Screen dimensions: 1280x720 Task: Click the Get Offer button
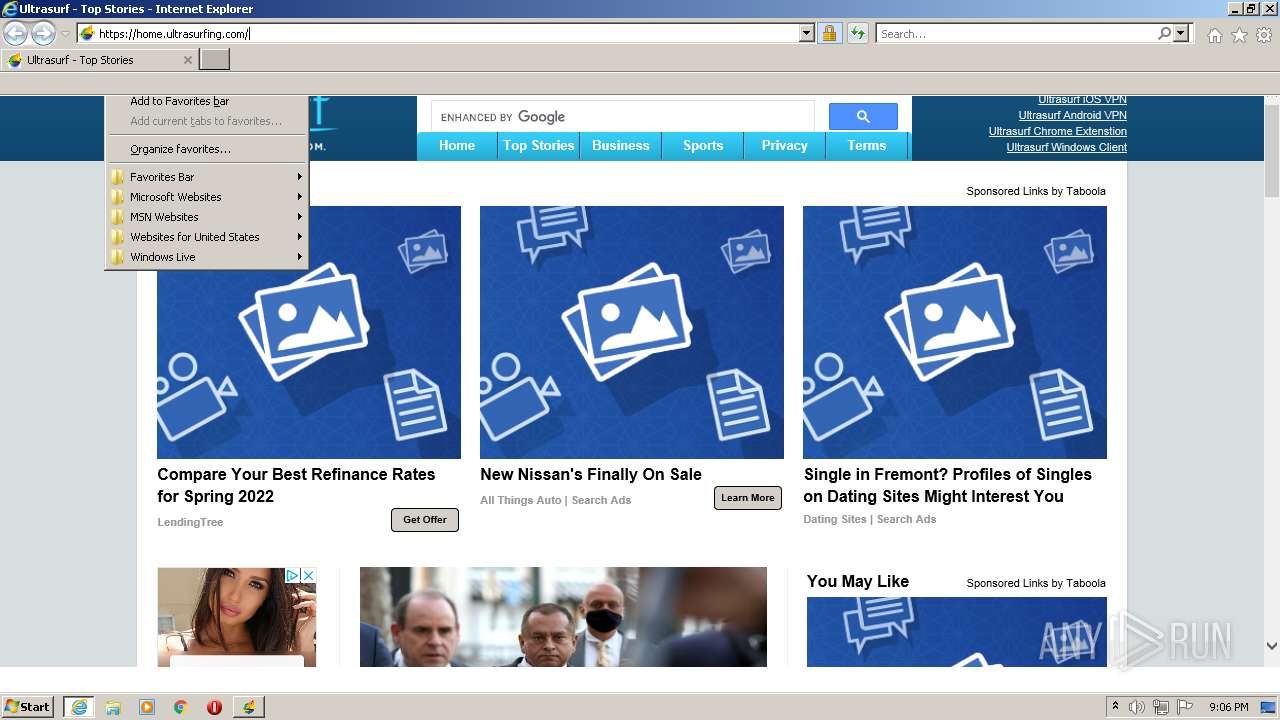[x=425, y=520]
